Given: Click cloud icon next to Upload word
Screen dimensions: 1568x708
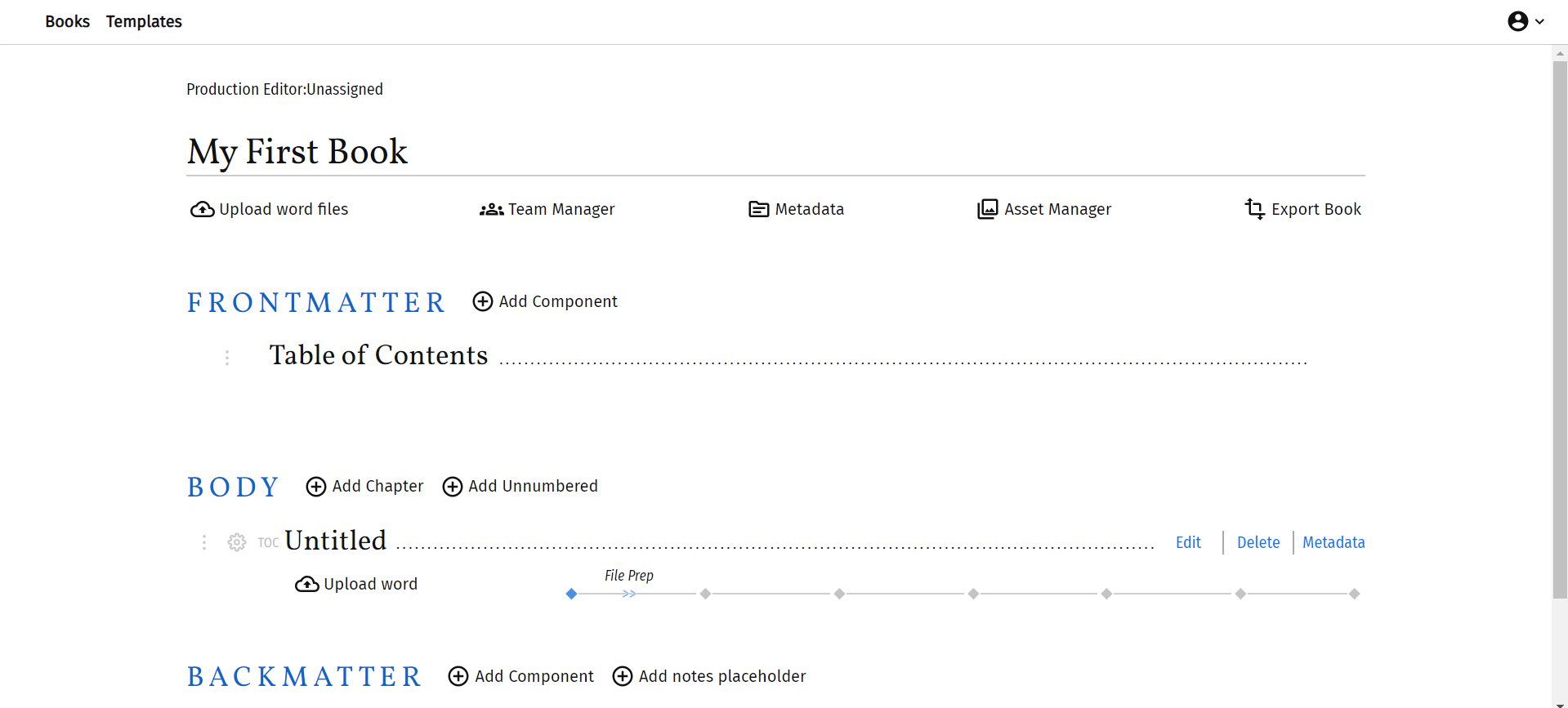Looking at the screenshot, I should click(306, 585).
